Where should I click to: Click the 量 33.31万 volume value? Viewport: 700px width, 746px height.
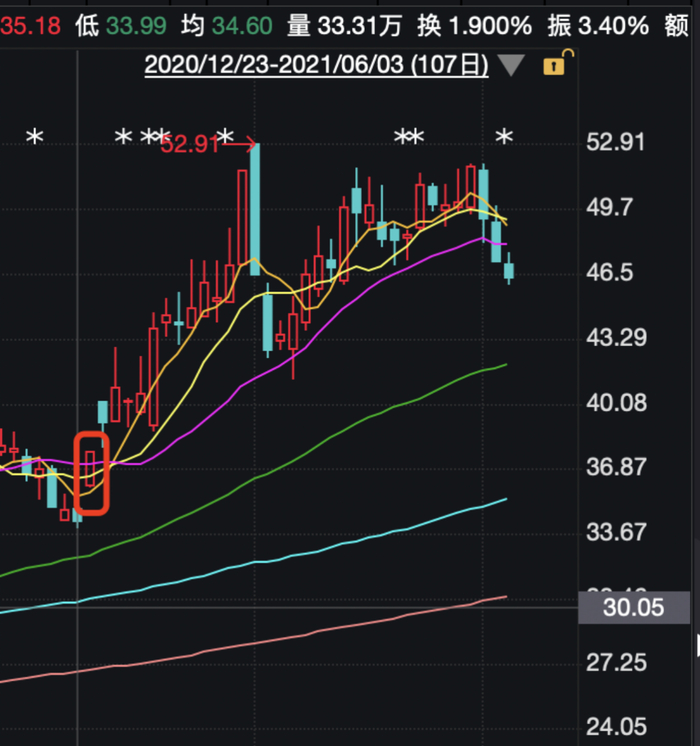point(345,26)
